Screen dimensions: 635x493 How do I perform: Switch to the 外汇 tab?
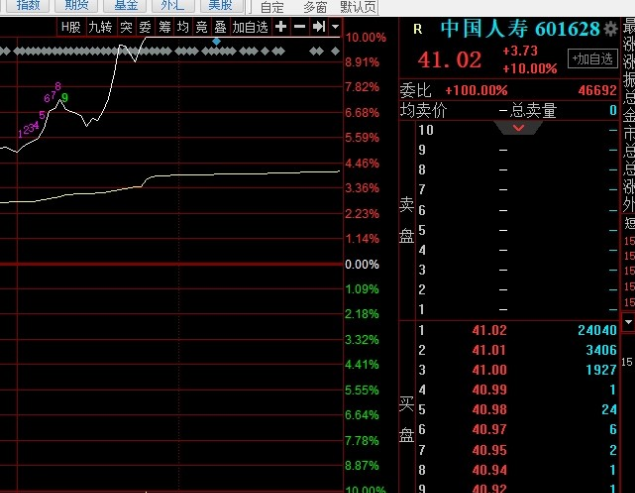[x=173, y=6]
